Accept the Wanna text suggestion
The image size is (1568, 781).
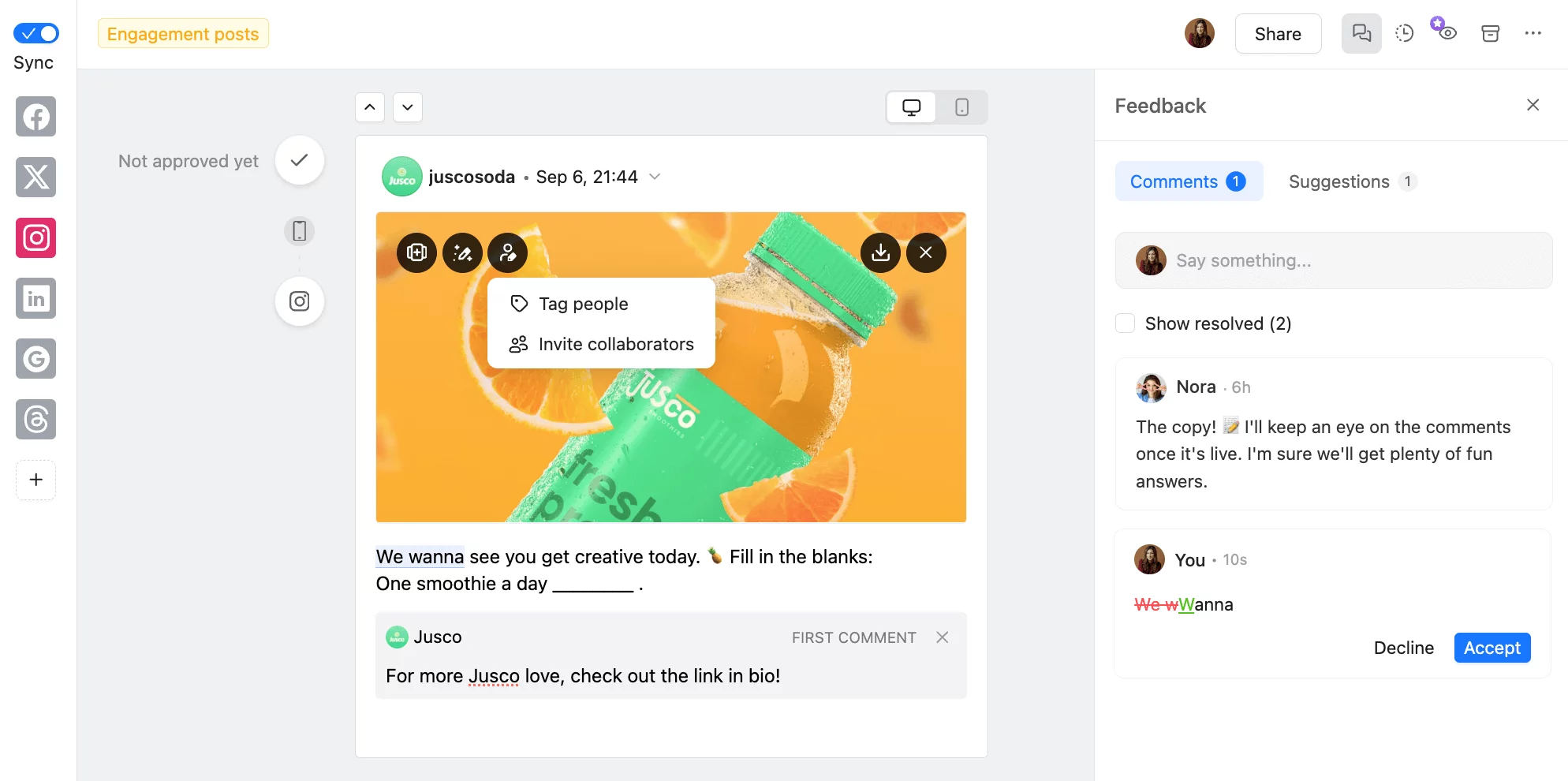(x=1491, y=647)
